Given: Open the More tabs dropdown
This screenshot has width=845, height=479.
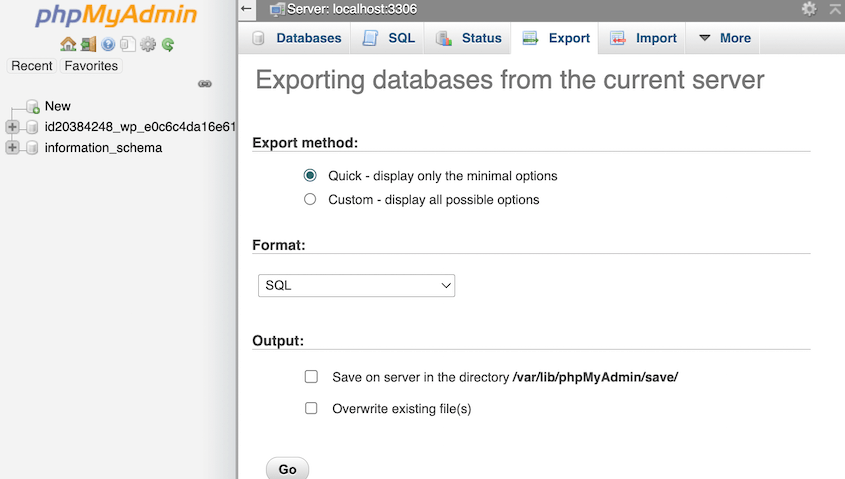Looking at the screenshot, I should 724,38.
